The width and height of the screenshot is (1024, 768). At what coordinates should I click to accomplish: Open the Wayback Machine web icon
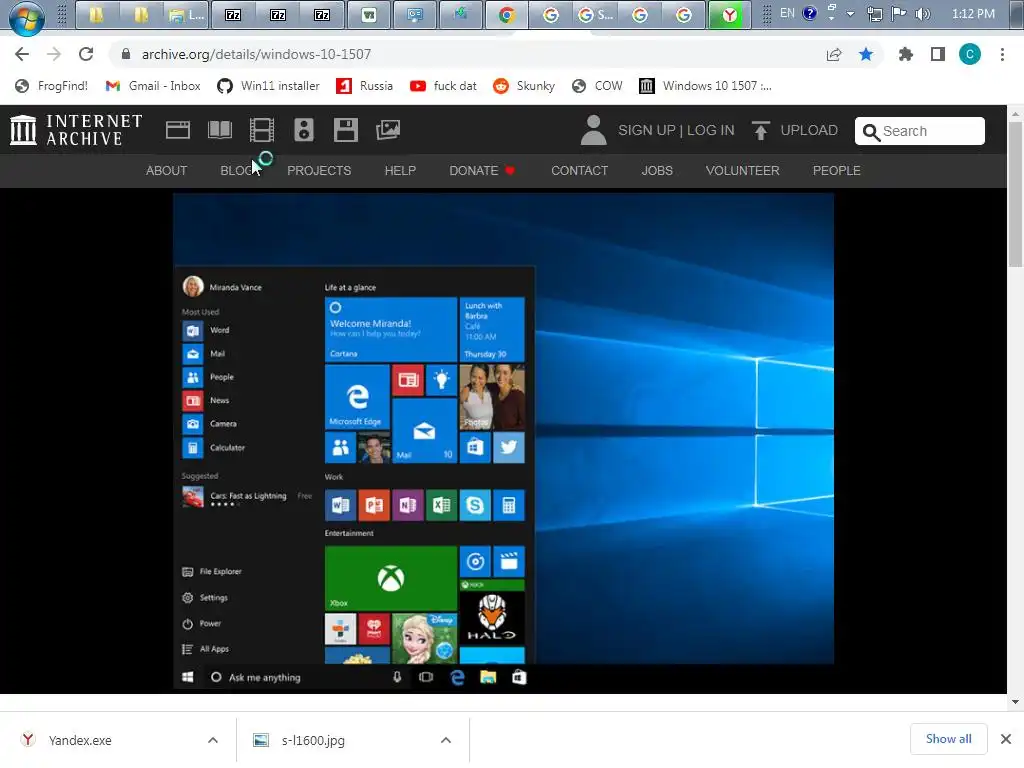[178, 130]
